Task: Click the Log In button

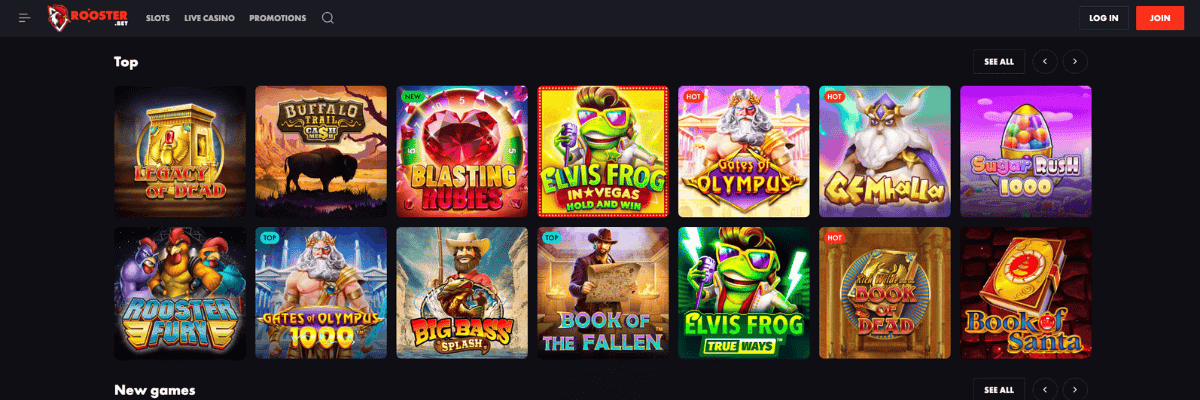Action: [x=1104, y=18]
